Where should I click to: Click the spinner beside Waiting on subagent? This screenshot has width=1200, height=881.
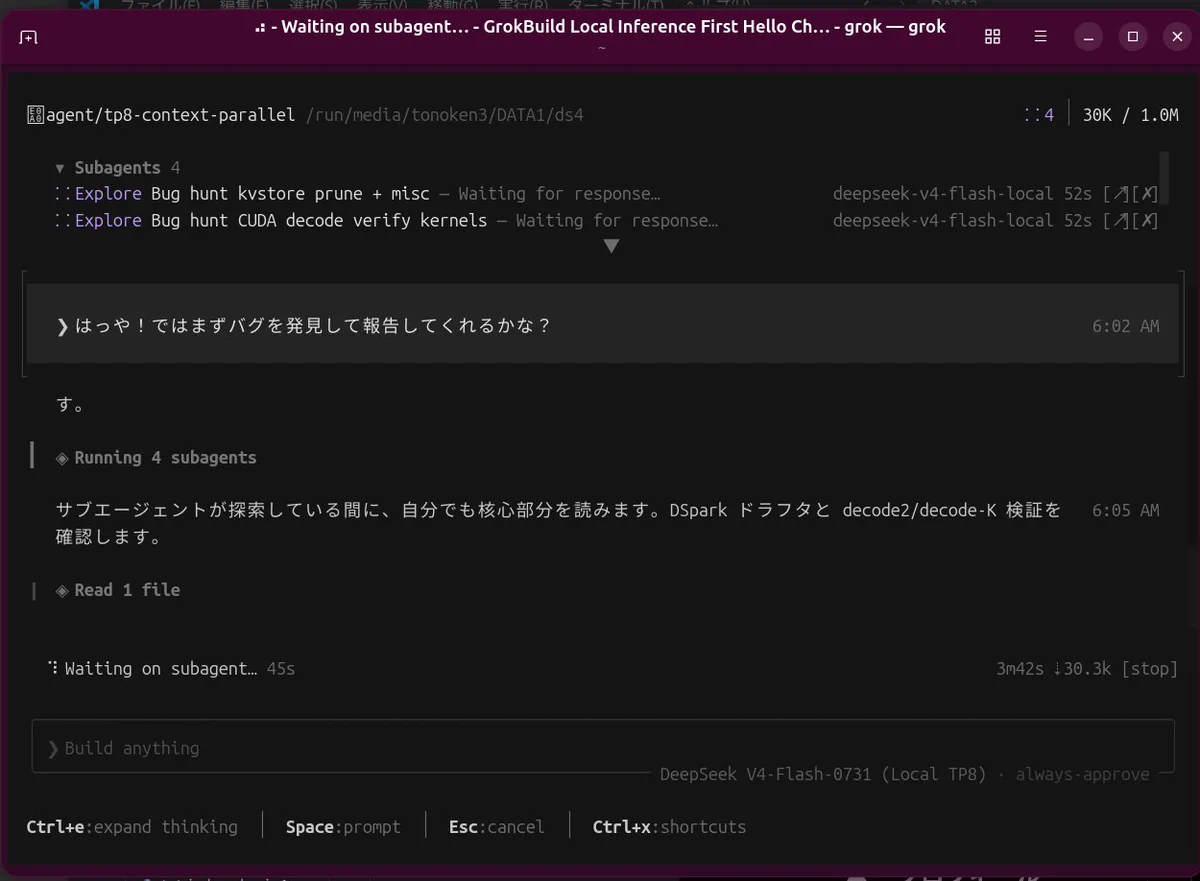coord(52,668)
